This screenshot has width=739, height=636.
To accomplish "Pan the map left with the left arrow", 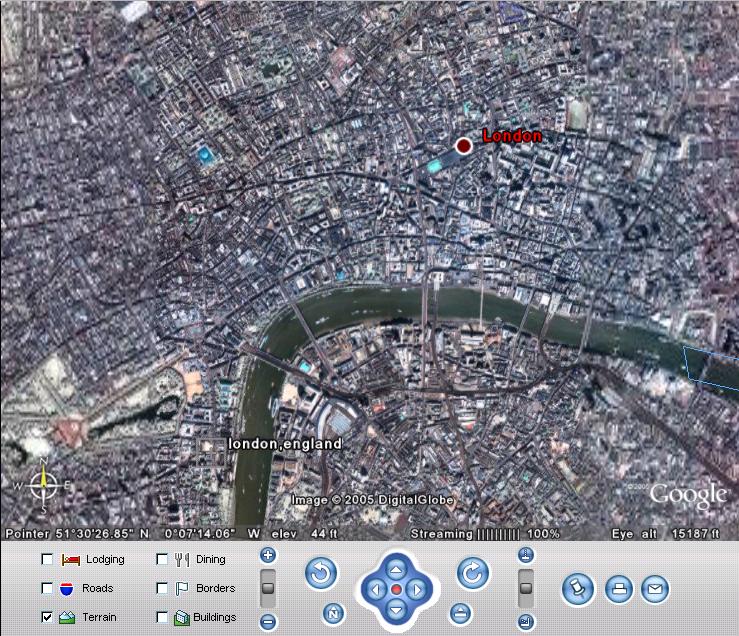I will pos(376,589).
